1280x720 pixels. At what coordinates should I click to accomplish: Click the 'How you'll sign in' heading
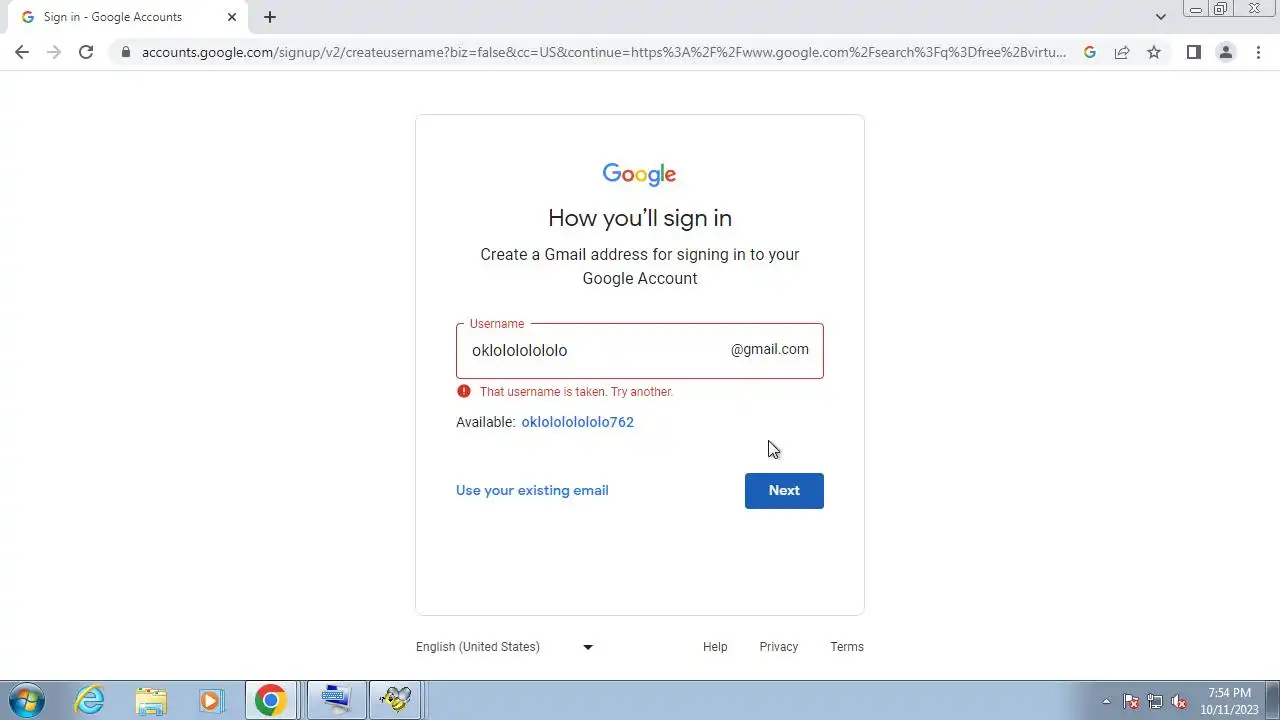(640, 218)
